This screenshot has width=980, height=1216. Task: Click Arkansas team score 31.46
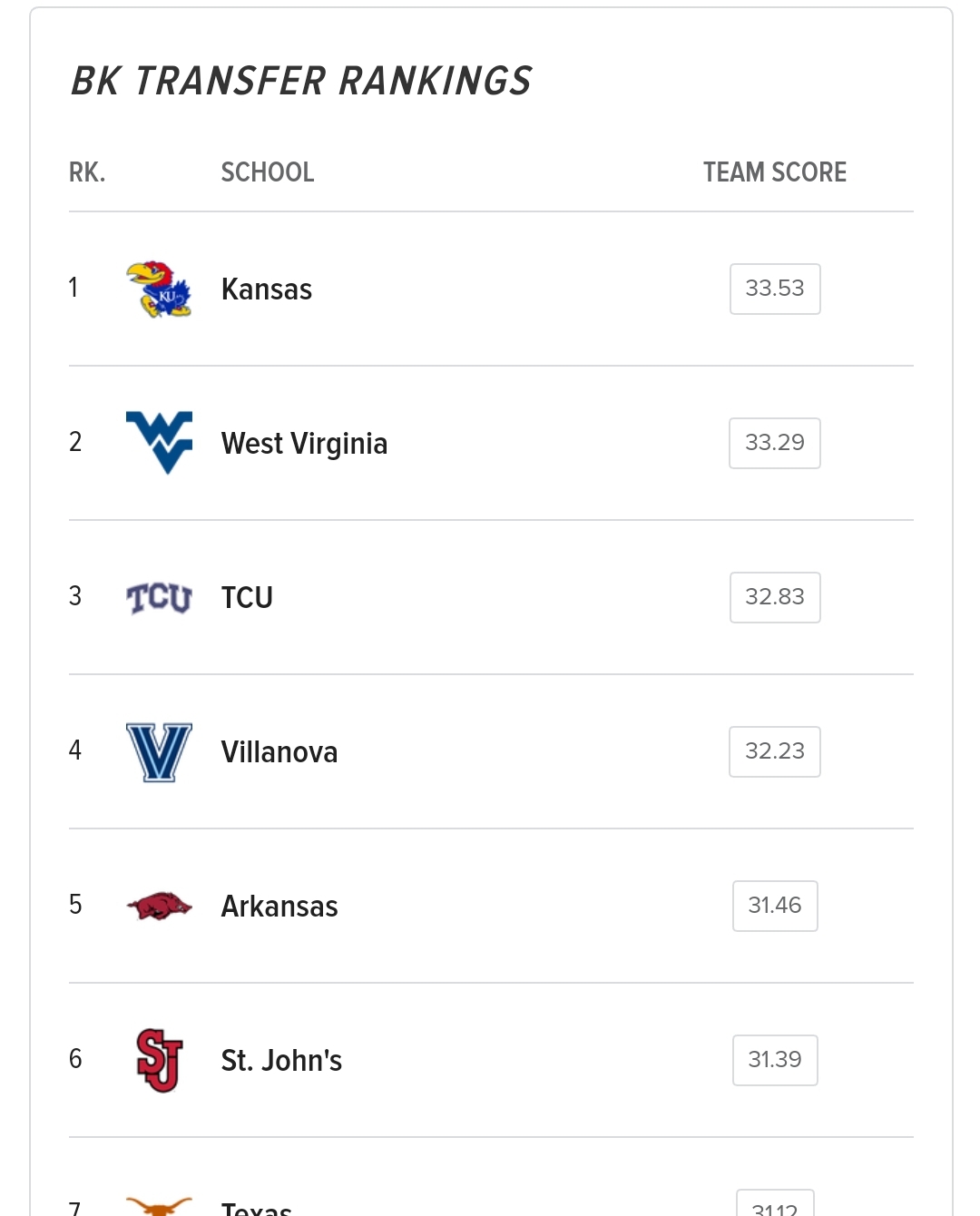(775, 906)
